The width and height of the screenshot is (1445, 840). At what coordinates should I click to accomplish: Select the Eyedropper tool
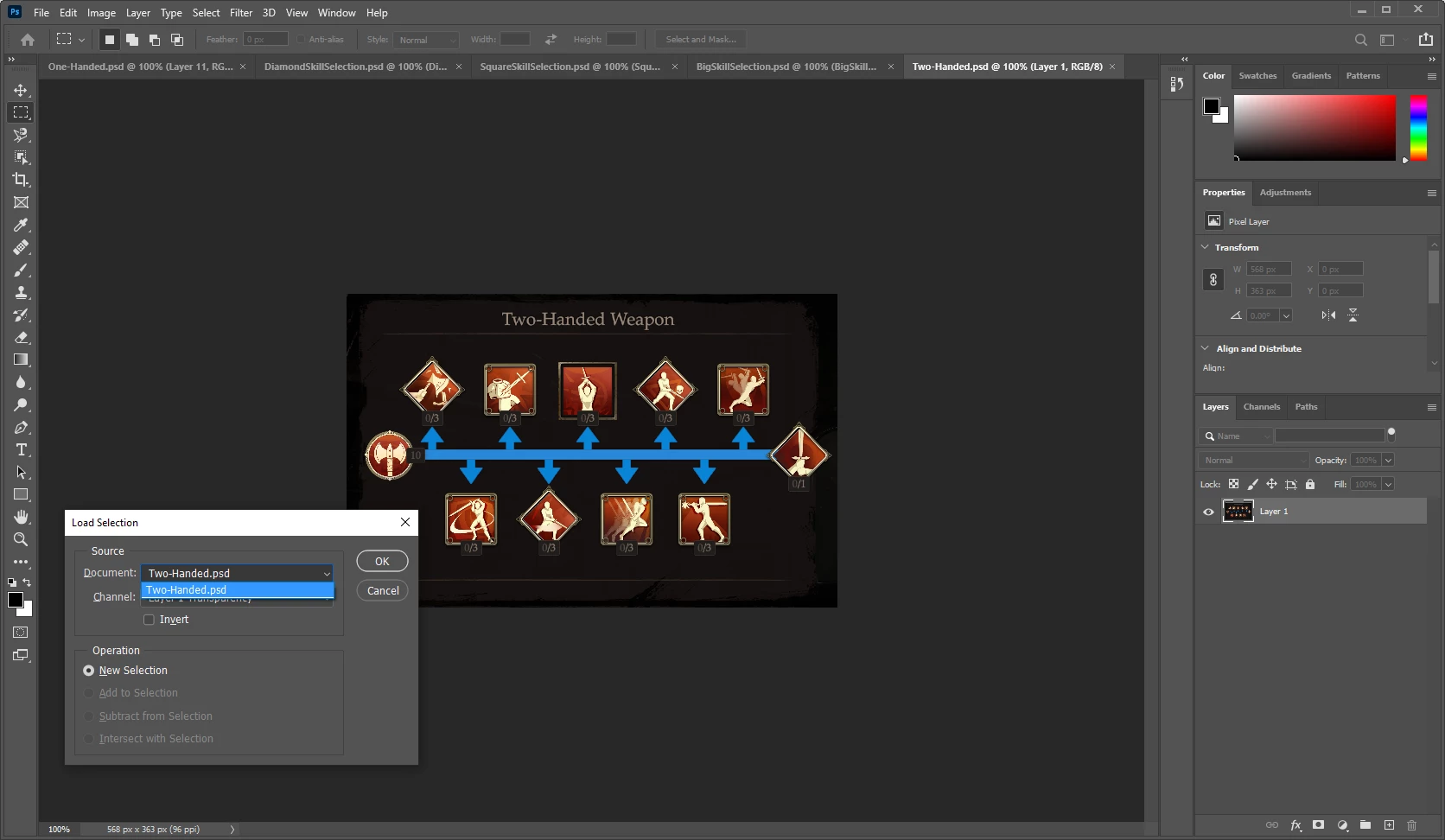click(21, 225)
